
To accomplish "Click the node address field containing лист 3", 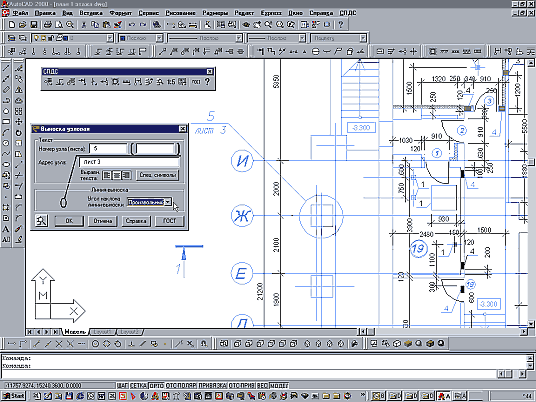I will click(x=129, y=162).
